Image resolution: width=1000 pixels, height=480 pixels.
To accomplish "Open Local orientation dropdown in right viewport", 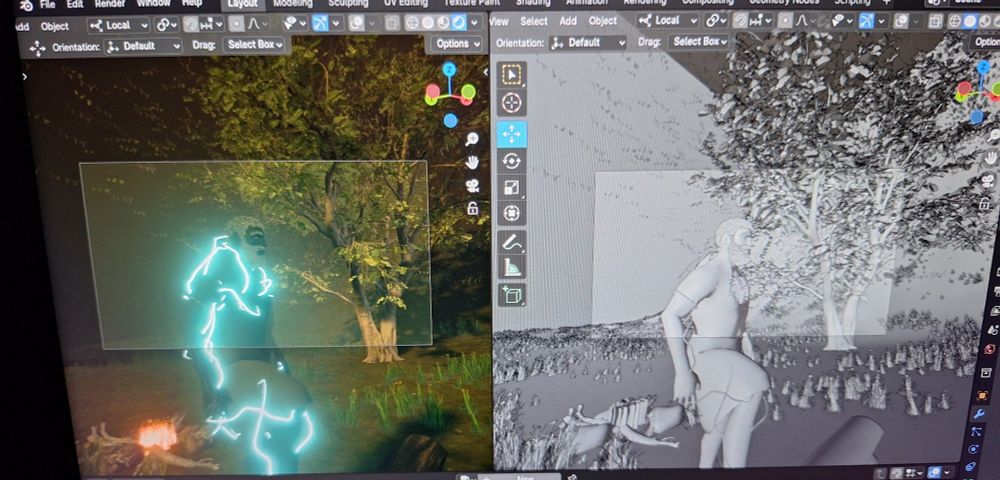I will pyautogui.click(x=668, y=20).
